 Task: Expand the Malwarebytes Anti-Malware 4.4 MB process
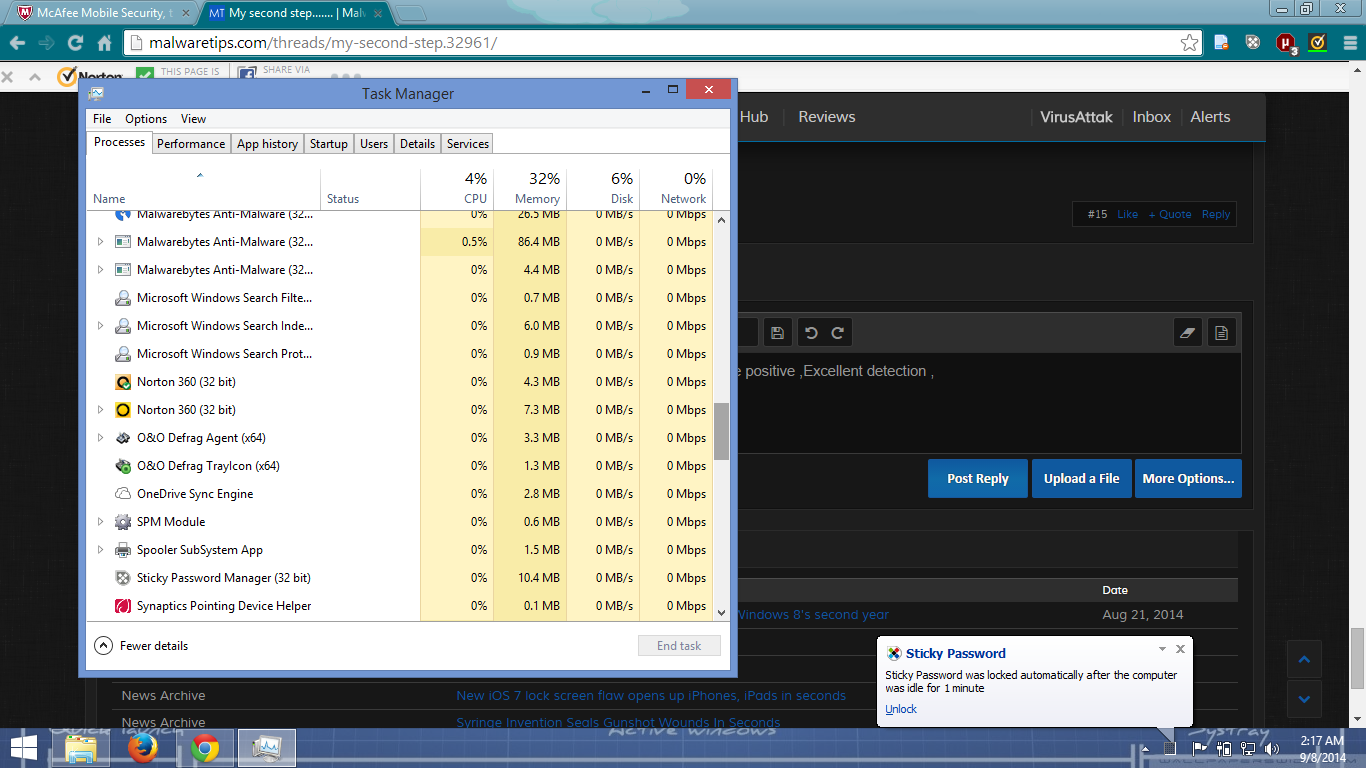click(x=100, y=270)
